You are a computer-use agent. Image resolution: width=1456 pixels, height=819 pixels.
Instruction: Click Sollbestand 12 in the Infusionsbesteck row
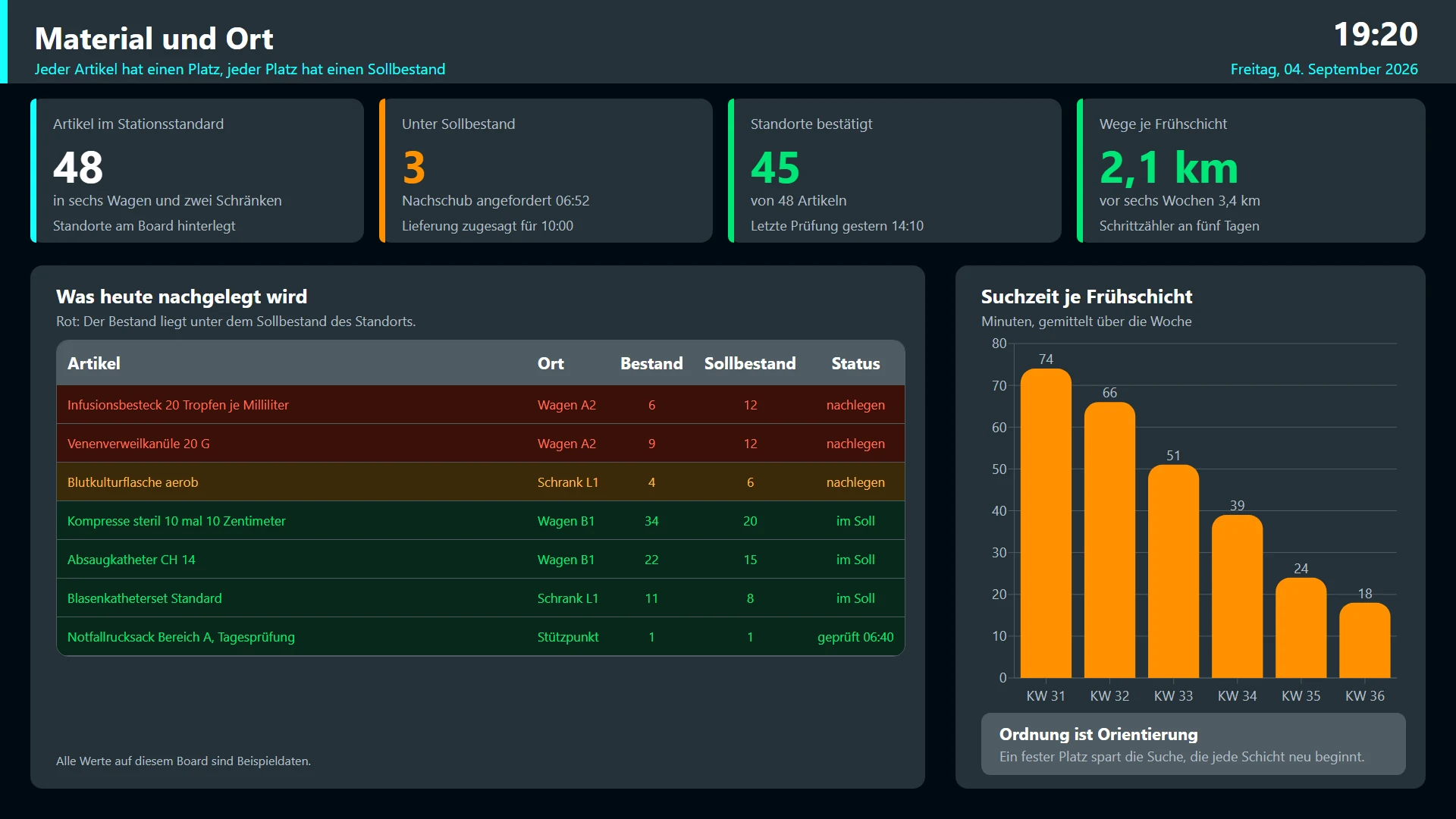[x=750, y=405]
